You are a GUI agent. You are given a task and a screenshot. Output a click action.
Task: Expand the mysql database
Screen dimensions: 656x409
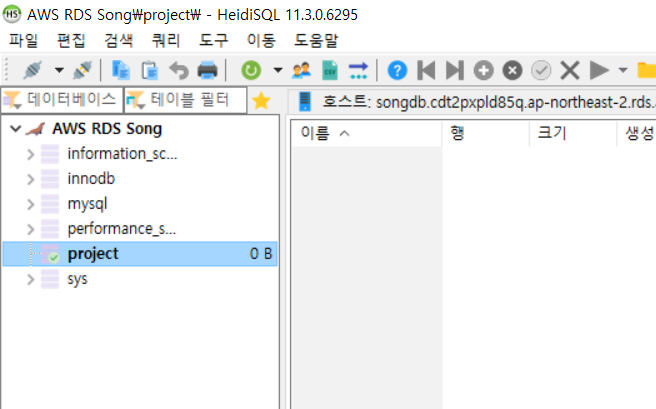click(x=31, y=204)
